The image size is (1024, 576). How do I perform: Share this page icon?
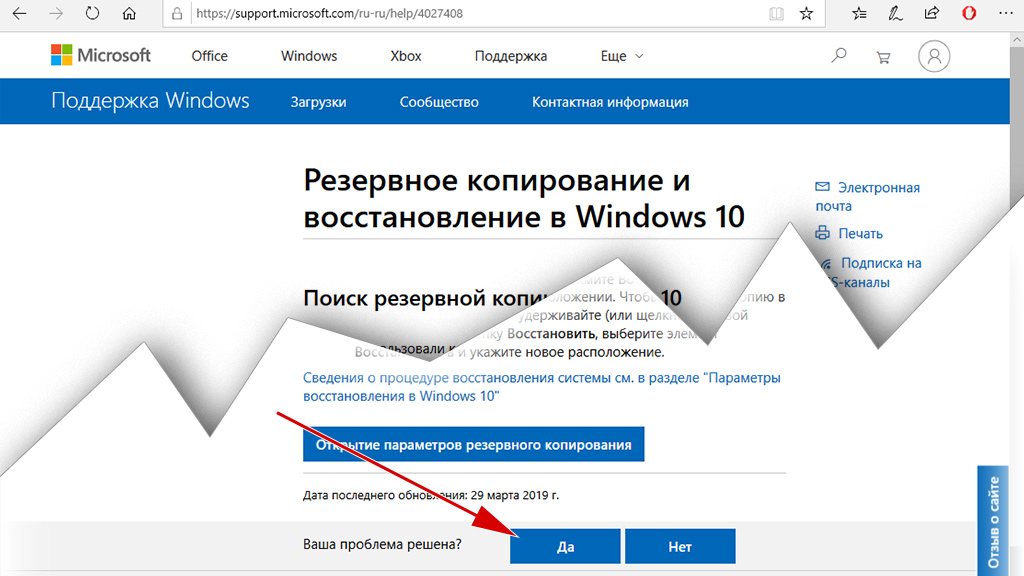pyautogui.click(x=932, y=13)
